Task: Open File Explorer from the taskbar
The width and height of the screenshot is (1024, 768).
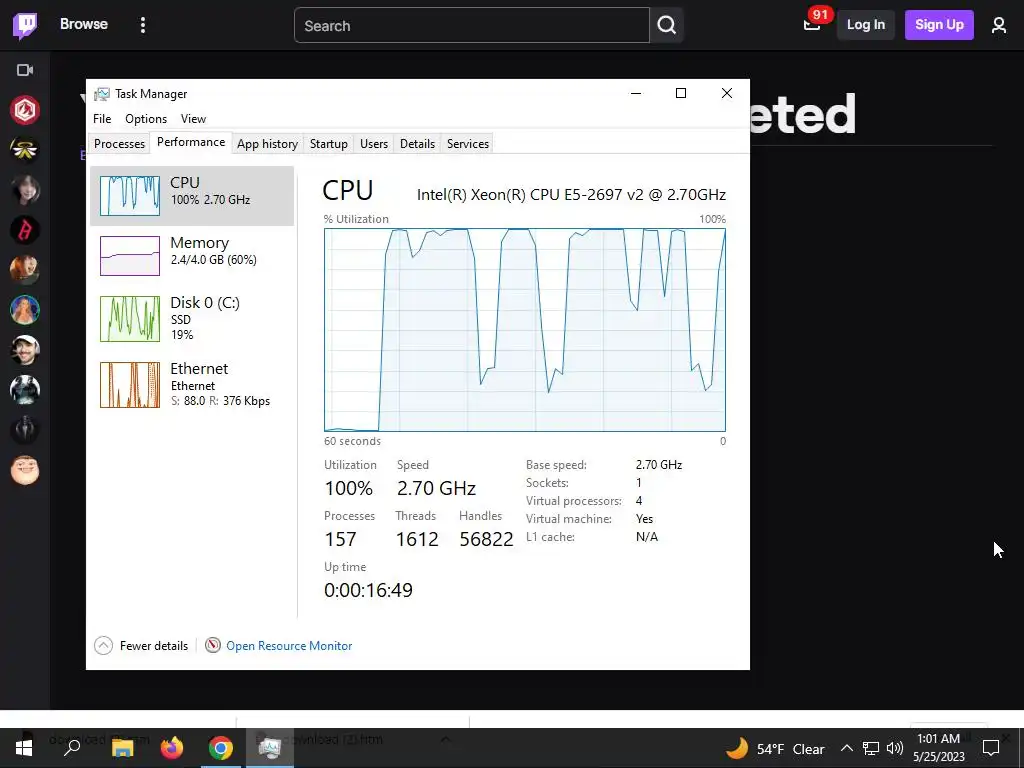Action: coord(122,748)
